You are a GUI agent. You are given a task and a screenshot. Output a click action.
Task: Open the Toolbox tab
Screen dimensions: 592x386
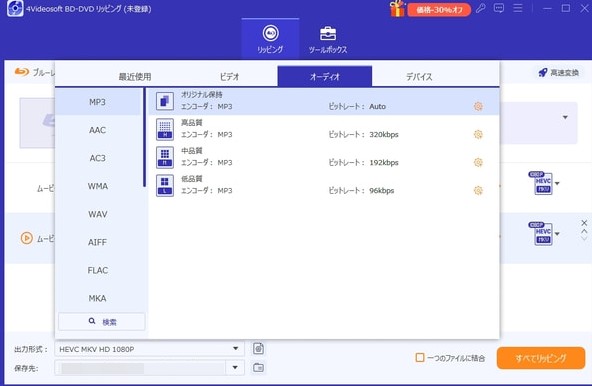point(328,39)
